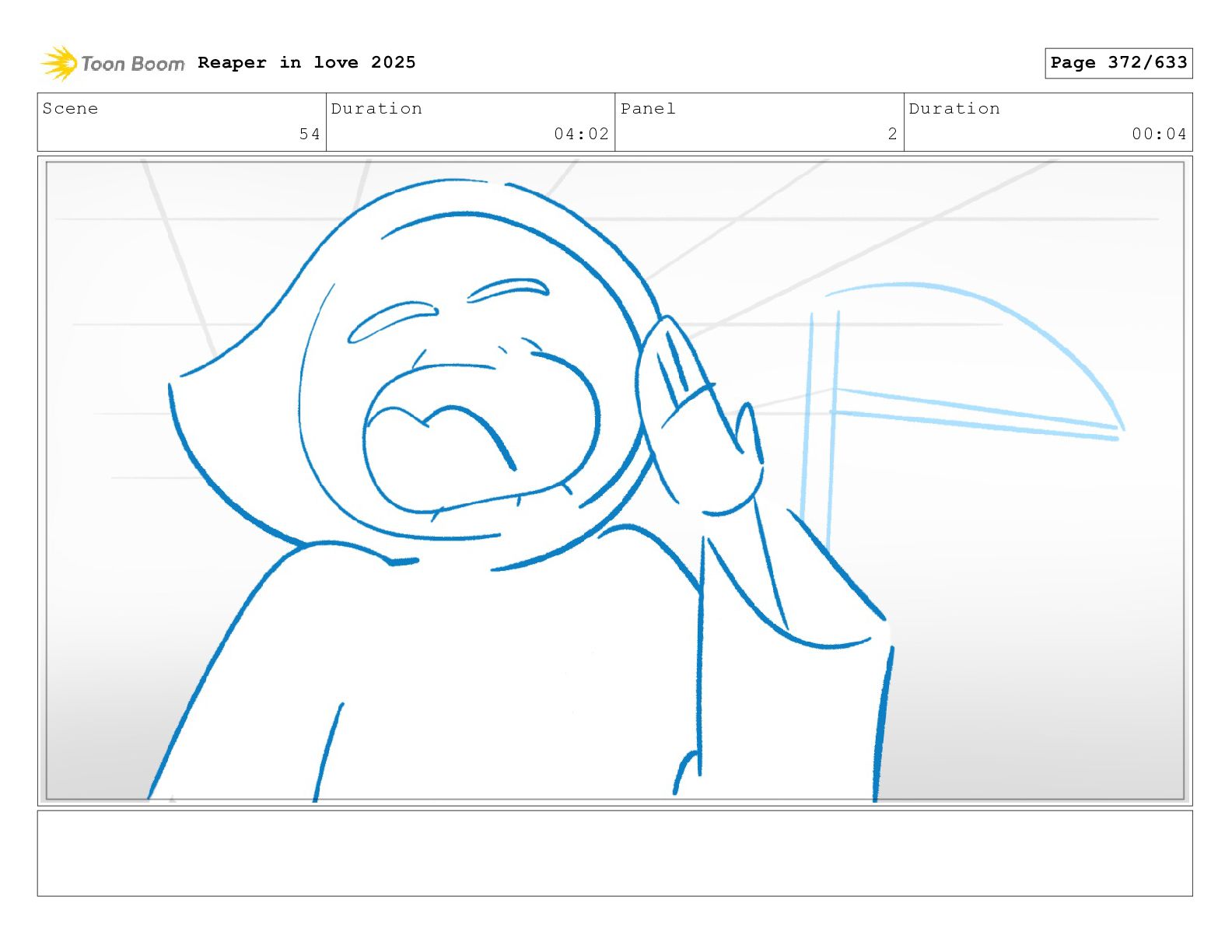This screenshot has width=1232, height=952.
Task: Click the 'Page 372/633' box
Action: (x=1118, y=63)
